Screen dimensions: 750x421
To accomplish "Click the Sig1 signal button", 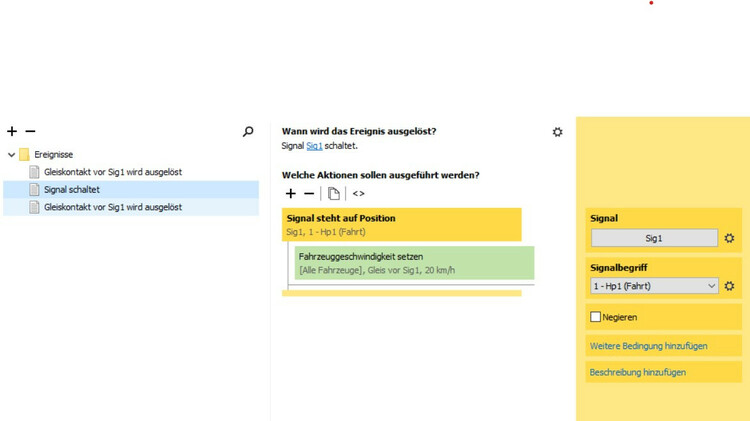I will pos(654,238).
